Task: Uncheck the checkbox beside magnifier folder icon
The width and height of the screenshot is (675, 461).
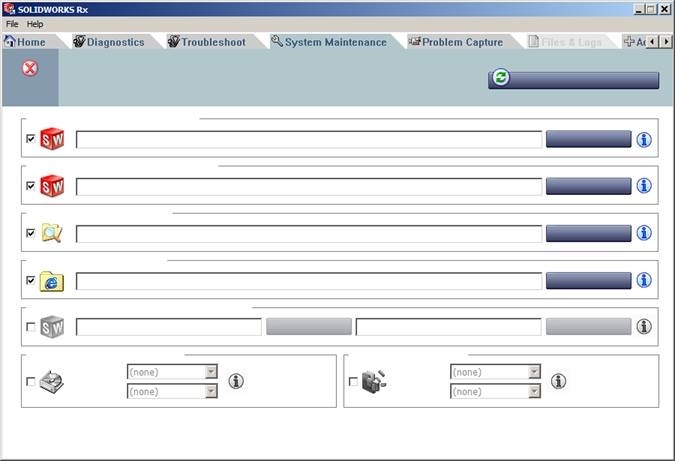Action: (31, 233)
